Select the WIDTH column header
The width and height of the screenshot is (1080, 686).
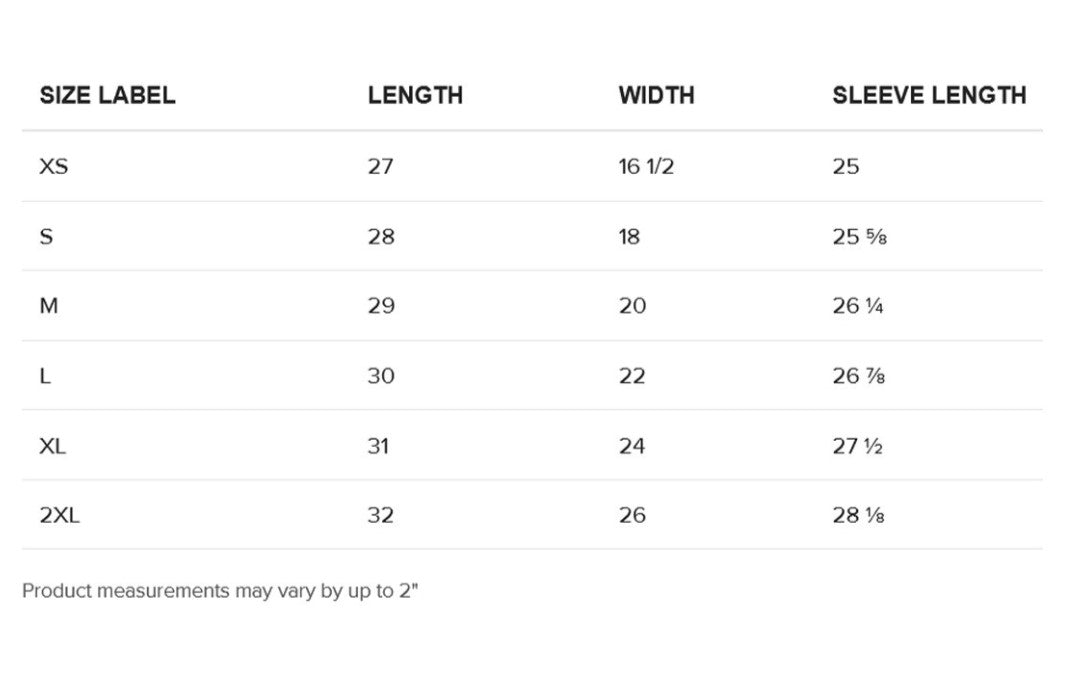[656, 96]
